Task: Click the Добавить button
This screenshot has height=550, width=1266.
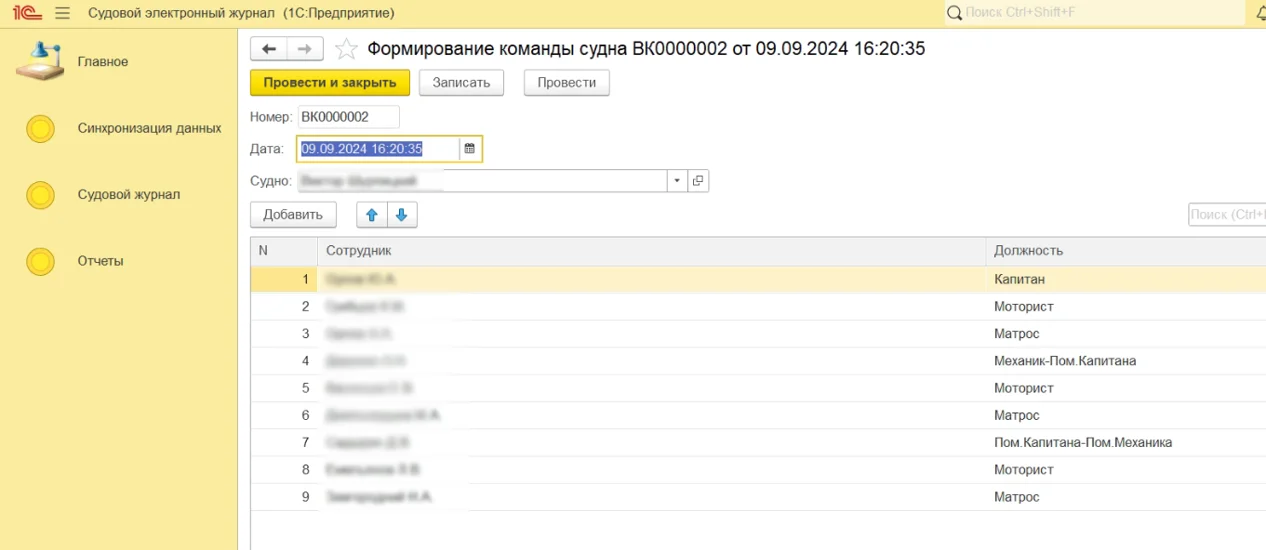Action: [x=293, y=215]
